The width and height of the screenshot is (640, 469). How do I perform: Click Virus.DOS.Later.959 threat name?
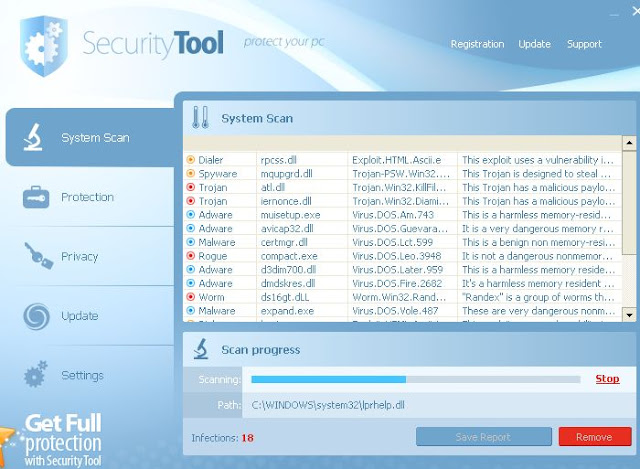pyautogui.click(x=397, y=269)
